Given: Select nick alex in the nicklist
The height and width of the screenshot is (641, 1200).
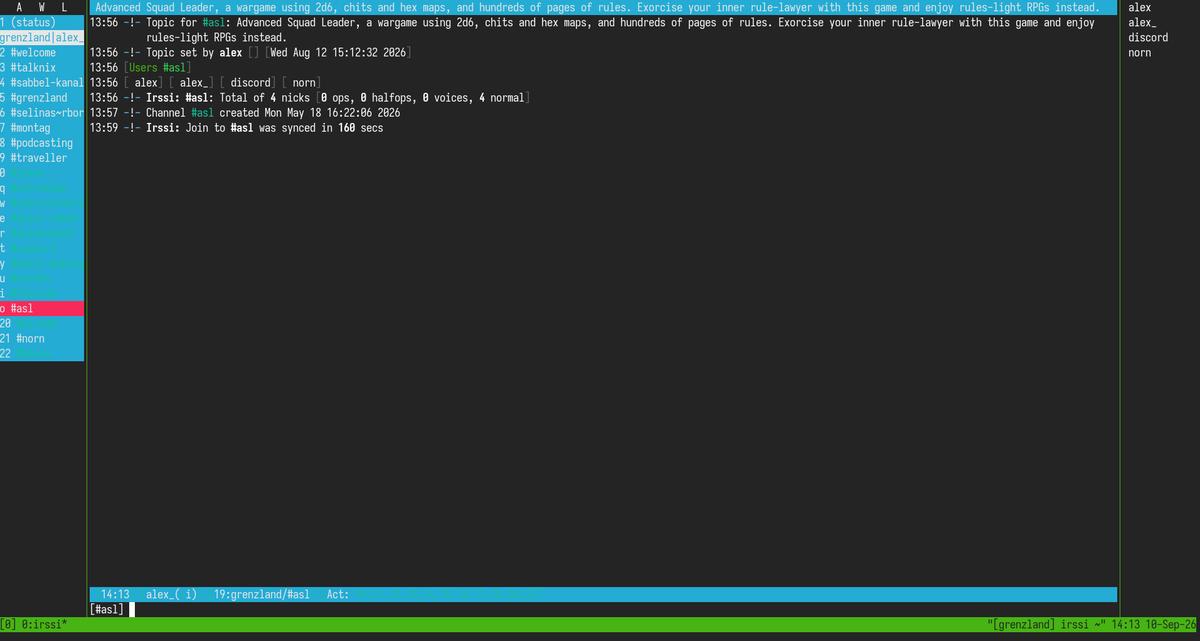Looking at the screenshot, I should (x=1139, y=7).
